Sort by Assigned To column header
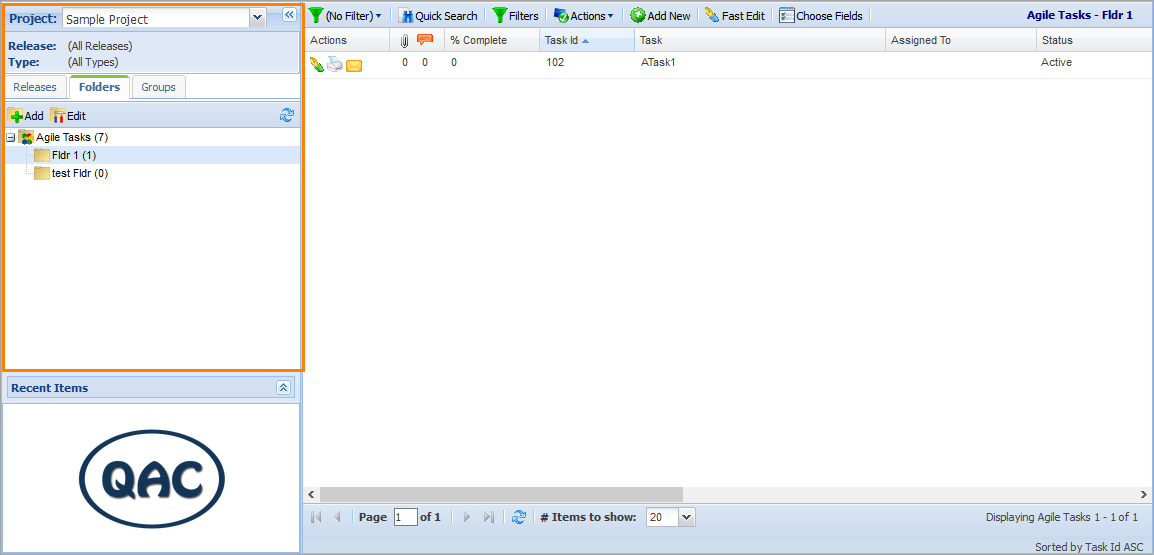 (x=960, y=40)
